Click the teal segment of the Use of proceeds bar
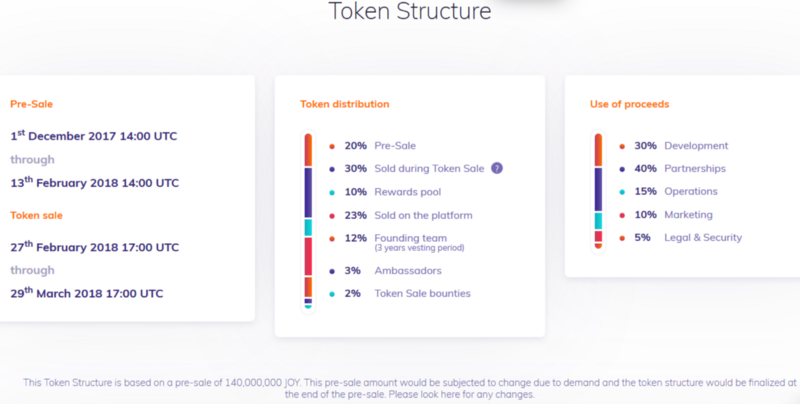Screen dimensions: 800x404 (599, 221)
